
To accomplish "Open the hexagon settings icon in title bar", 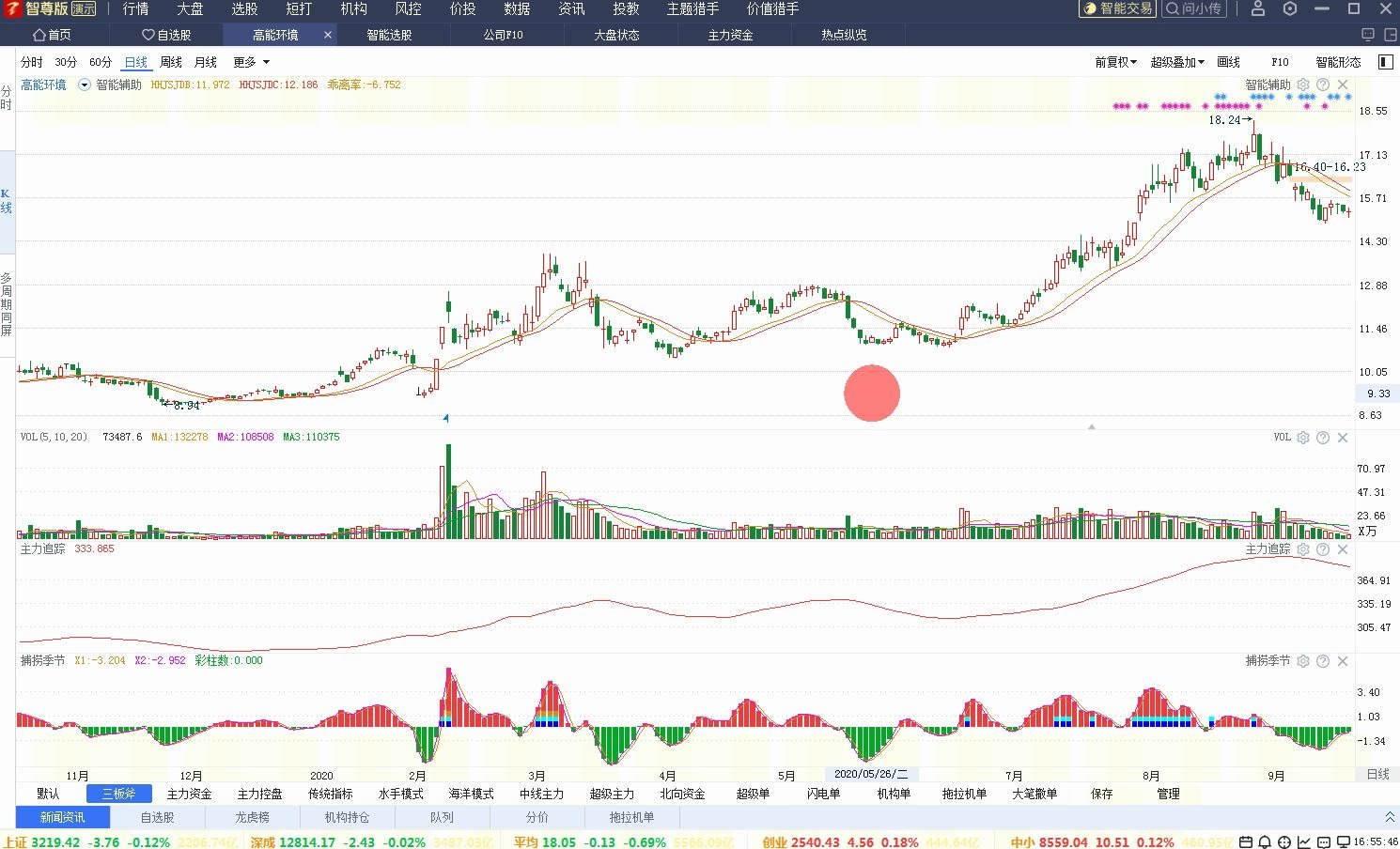I will point(1290,8).
